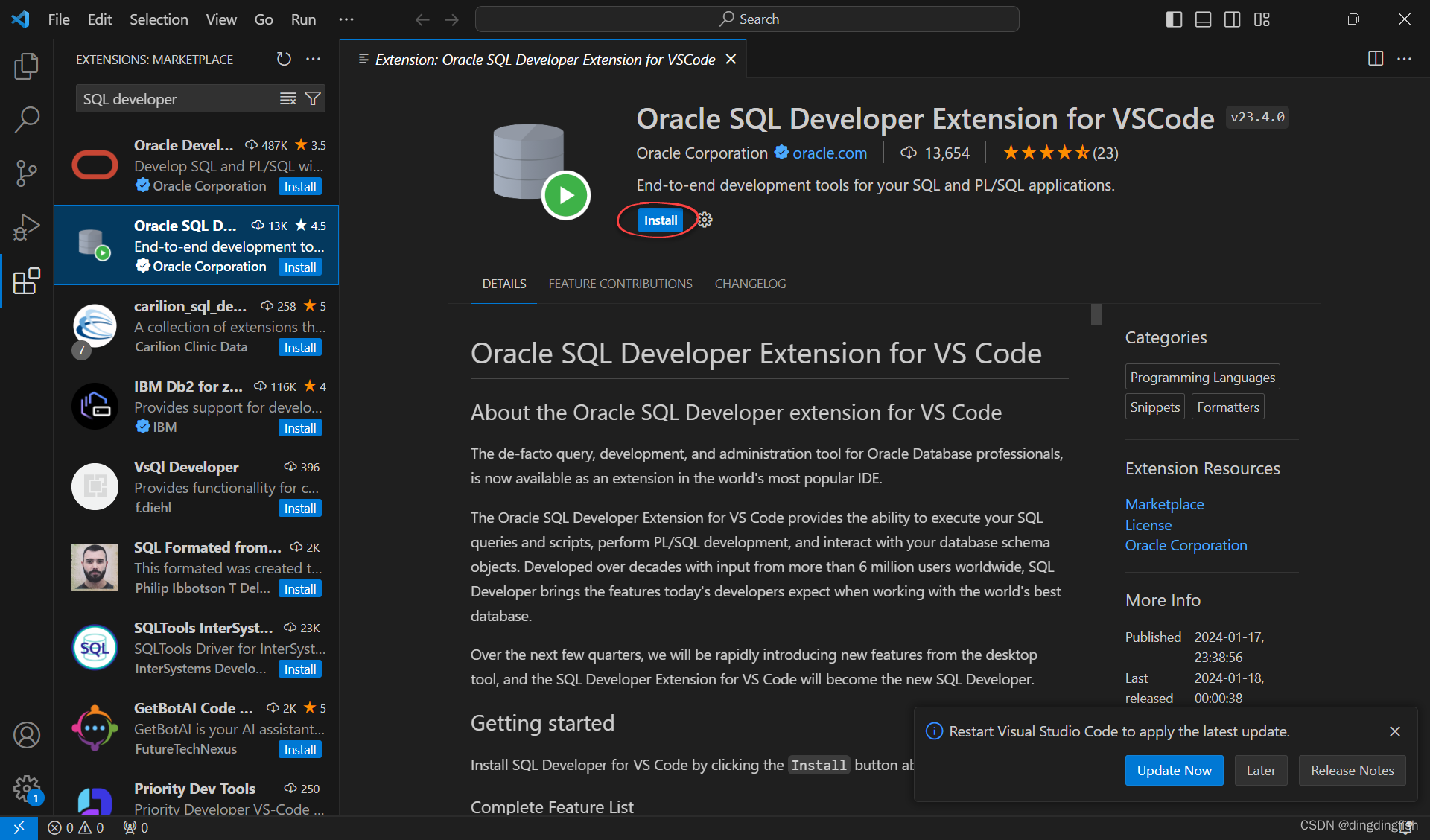Open the Explorer view icon
Screen dimensions: 1430x840
click(27, 66)
